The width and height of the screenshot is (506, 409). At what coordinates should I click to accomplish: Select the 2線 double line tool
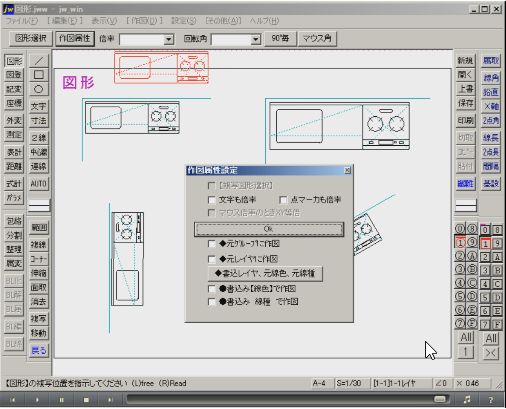click(39, 137)
